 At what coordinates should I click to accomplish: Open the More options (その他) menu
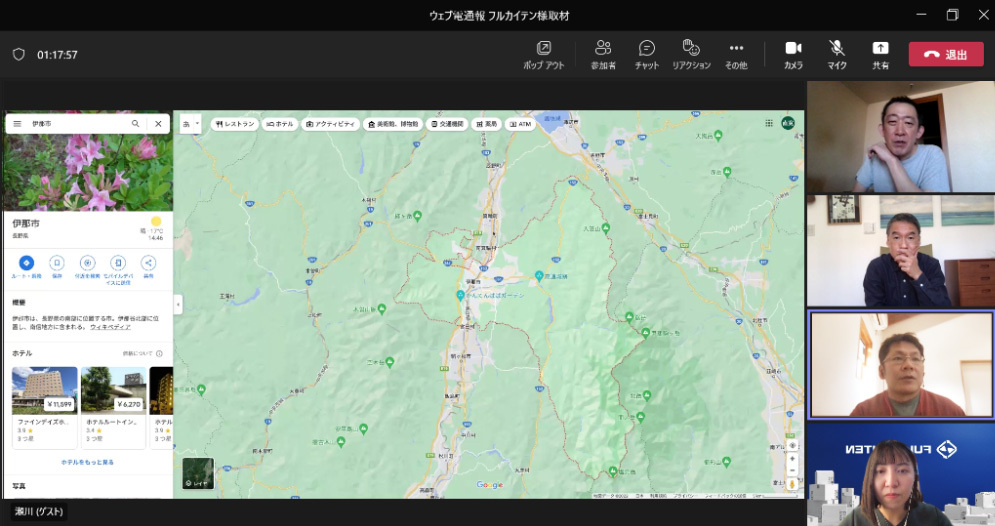click(736, 48)
